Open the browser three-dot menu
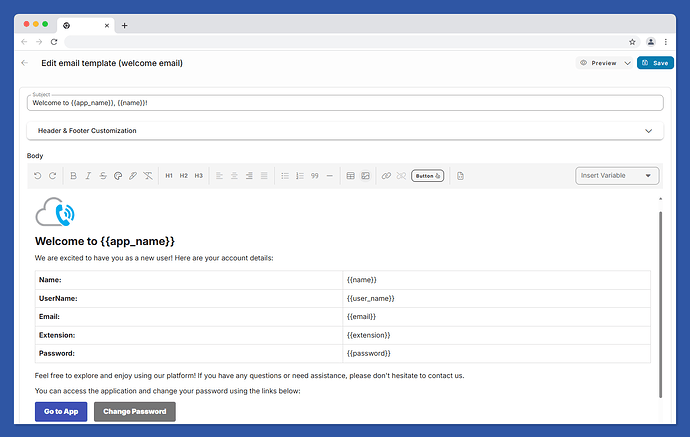The image size is (690, 437). click(x=666, y=42)
